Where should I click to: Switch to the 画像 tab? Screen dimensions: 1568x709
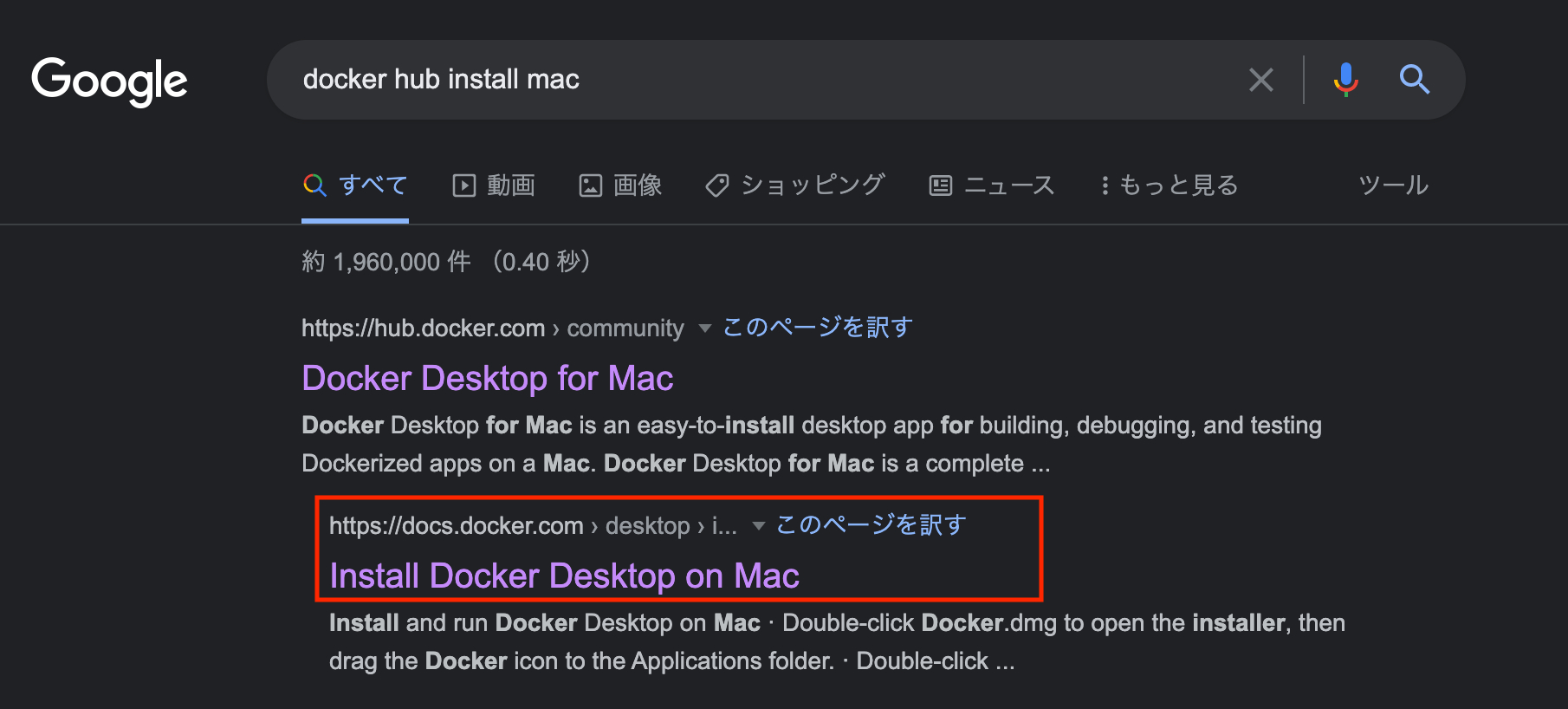[620, 185]
